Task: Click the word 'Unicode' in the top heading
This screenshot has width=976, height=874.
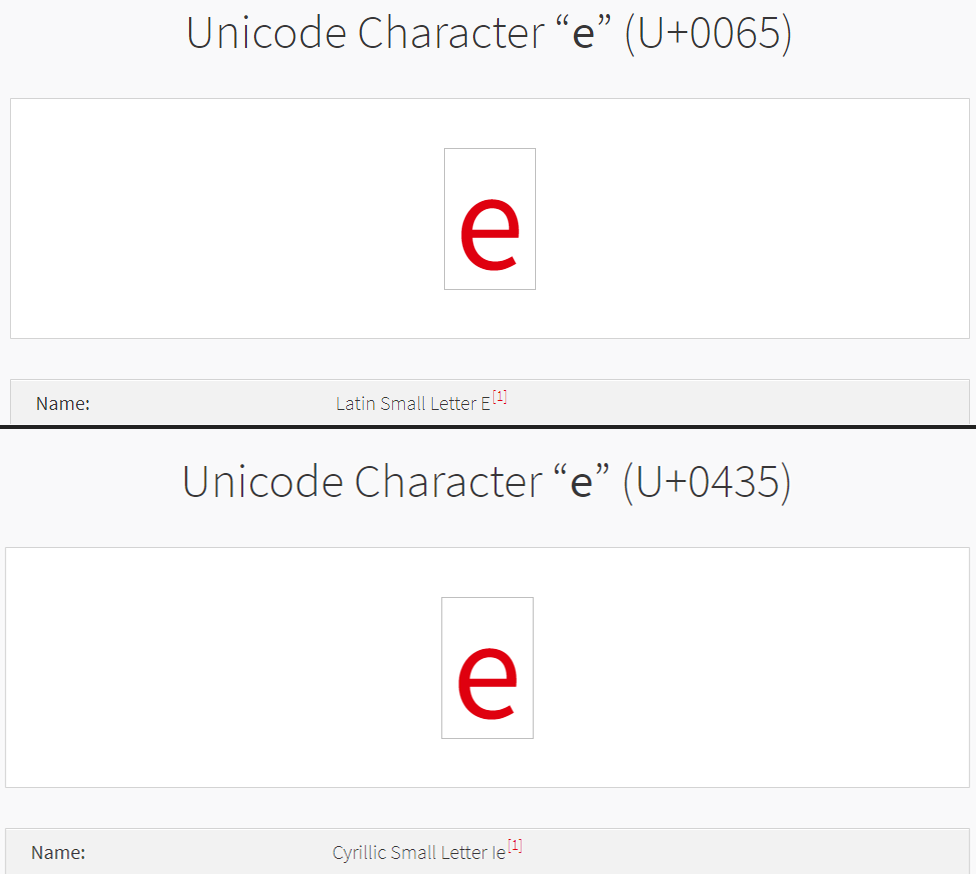Action: pos(266,33)
